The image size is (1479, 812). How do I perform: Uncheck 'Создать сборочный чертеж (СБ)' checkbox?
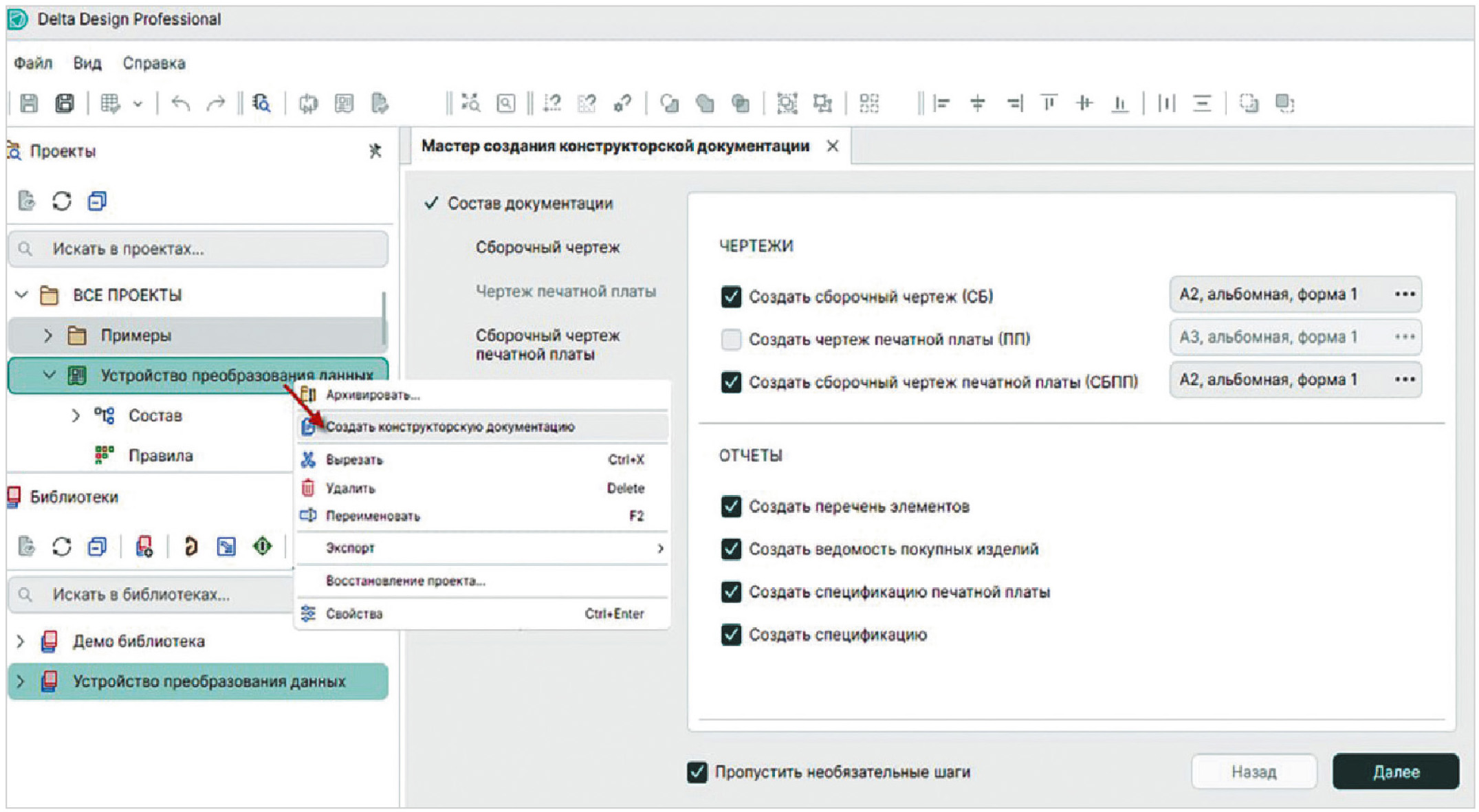731,296
